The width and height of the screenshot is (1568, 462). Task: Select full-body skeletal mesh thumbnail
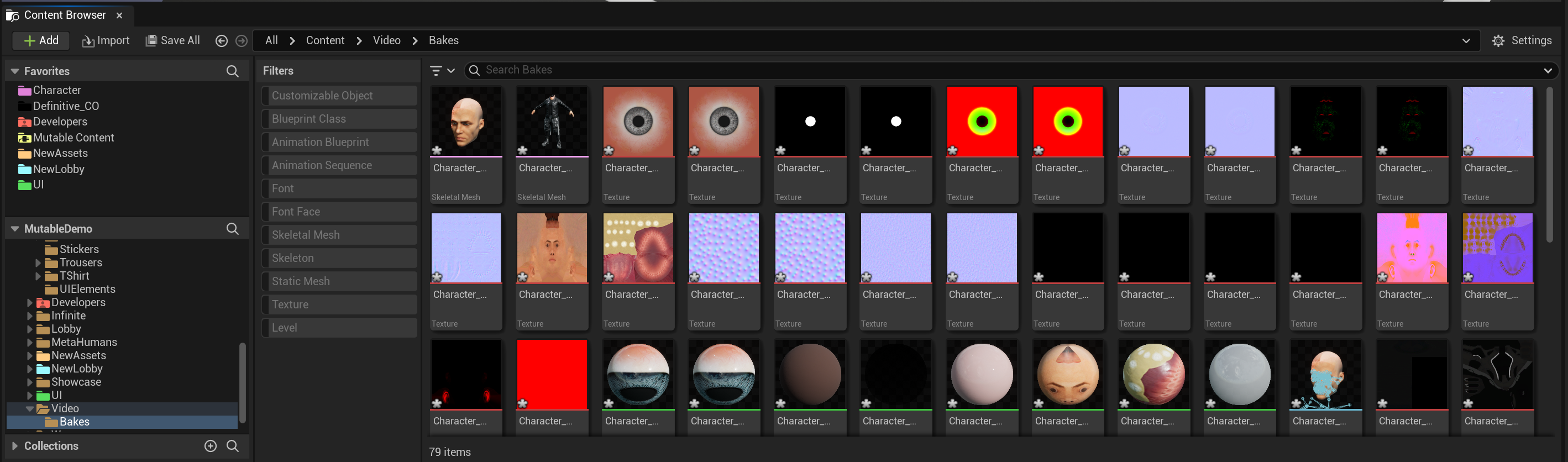[552, 121]
